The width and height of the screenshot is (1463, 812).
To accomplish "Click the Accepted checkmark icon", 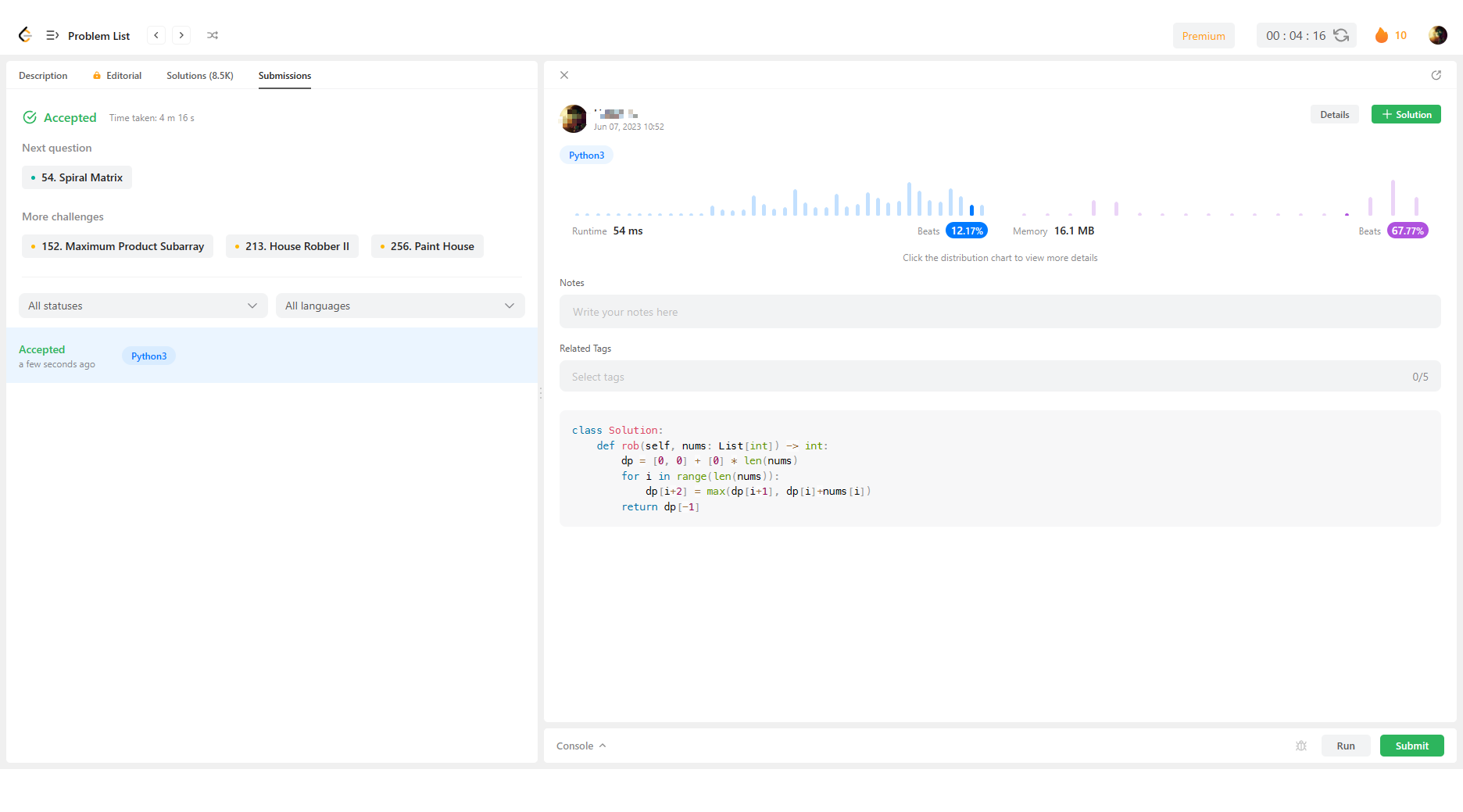I will tap(30, 117).
